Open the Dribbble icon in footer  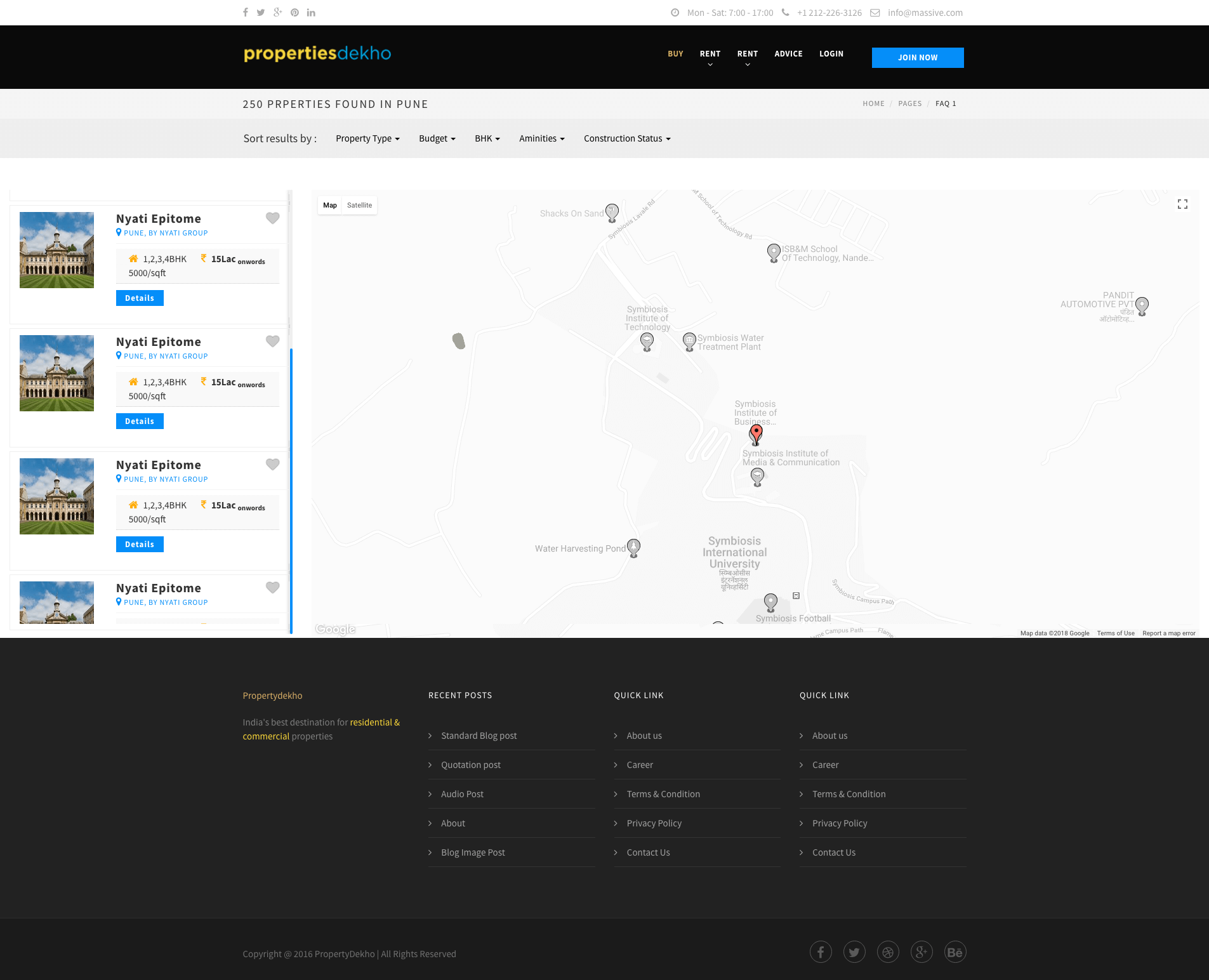click(x=888, y=952)
